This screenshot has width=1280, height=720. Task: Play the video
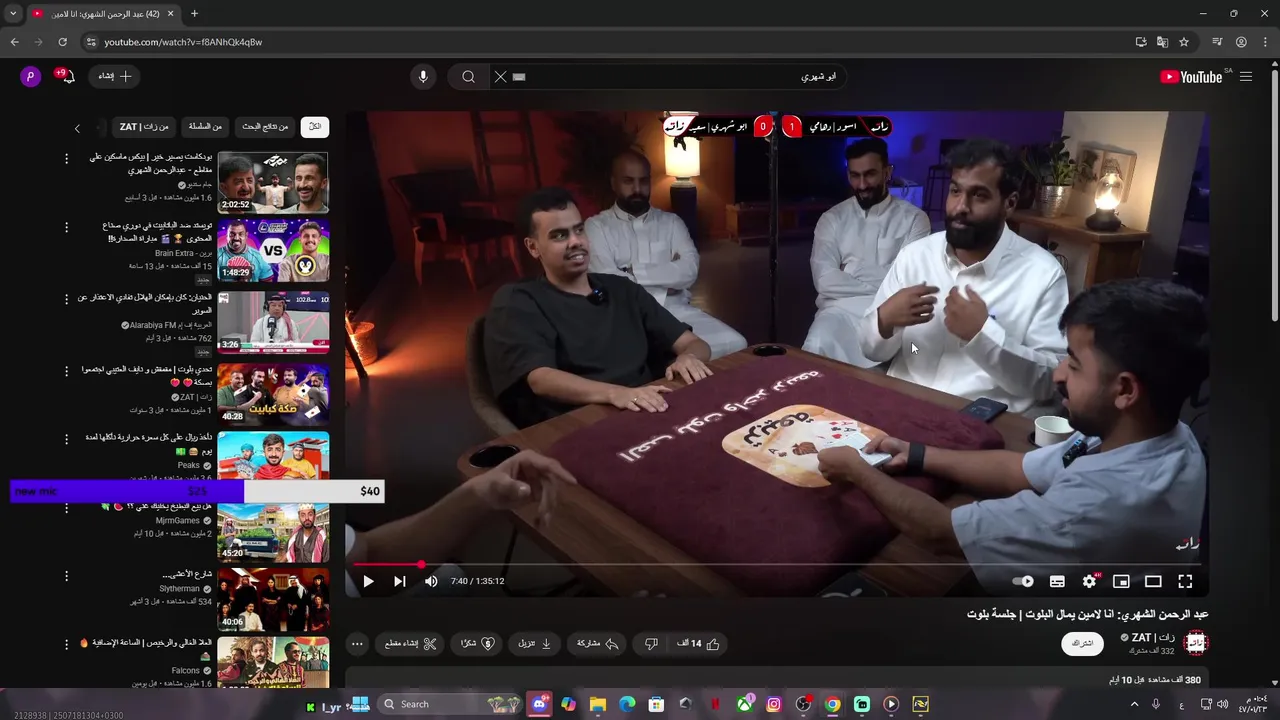pyautogui.click(x=368, y=581)
